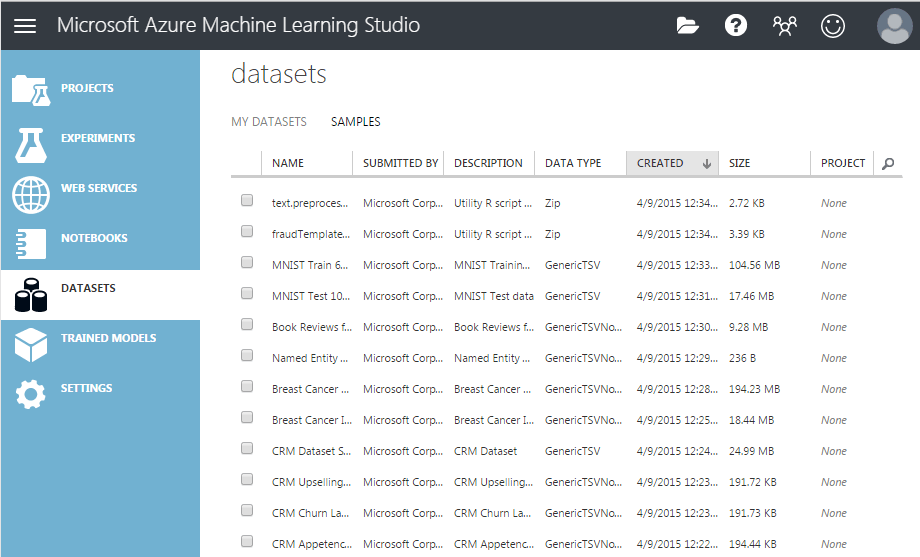Check the text.preproces... dataset checkbox
The height and width of the screenshot is (557, 920).
pyautogui.click(x=247, y=200)
